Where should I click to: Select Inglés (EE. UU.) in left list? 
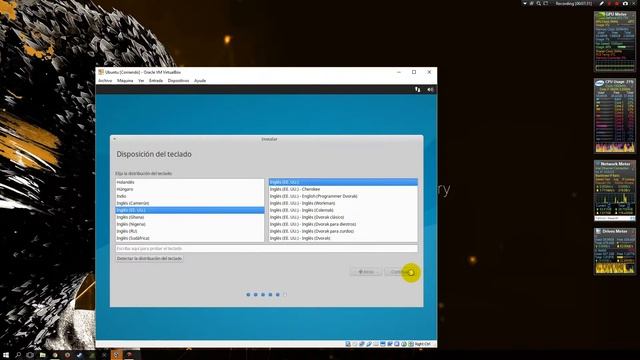190,210
